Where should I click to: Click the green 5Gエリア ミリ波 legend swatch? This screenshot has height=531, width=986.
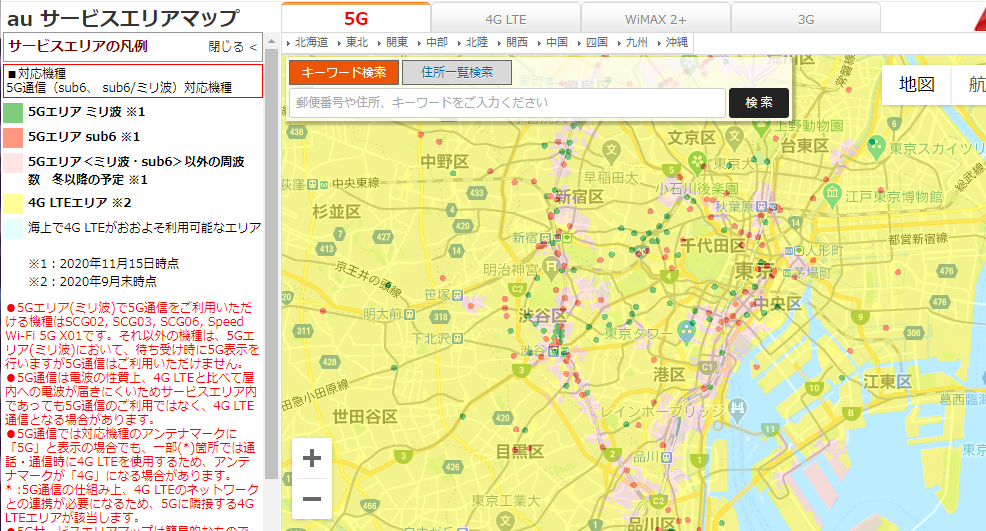coord(13,113)
